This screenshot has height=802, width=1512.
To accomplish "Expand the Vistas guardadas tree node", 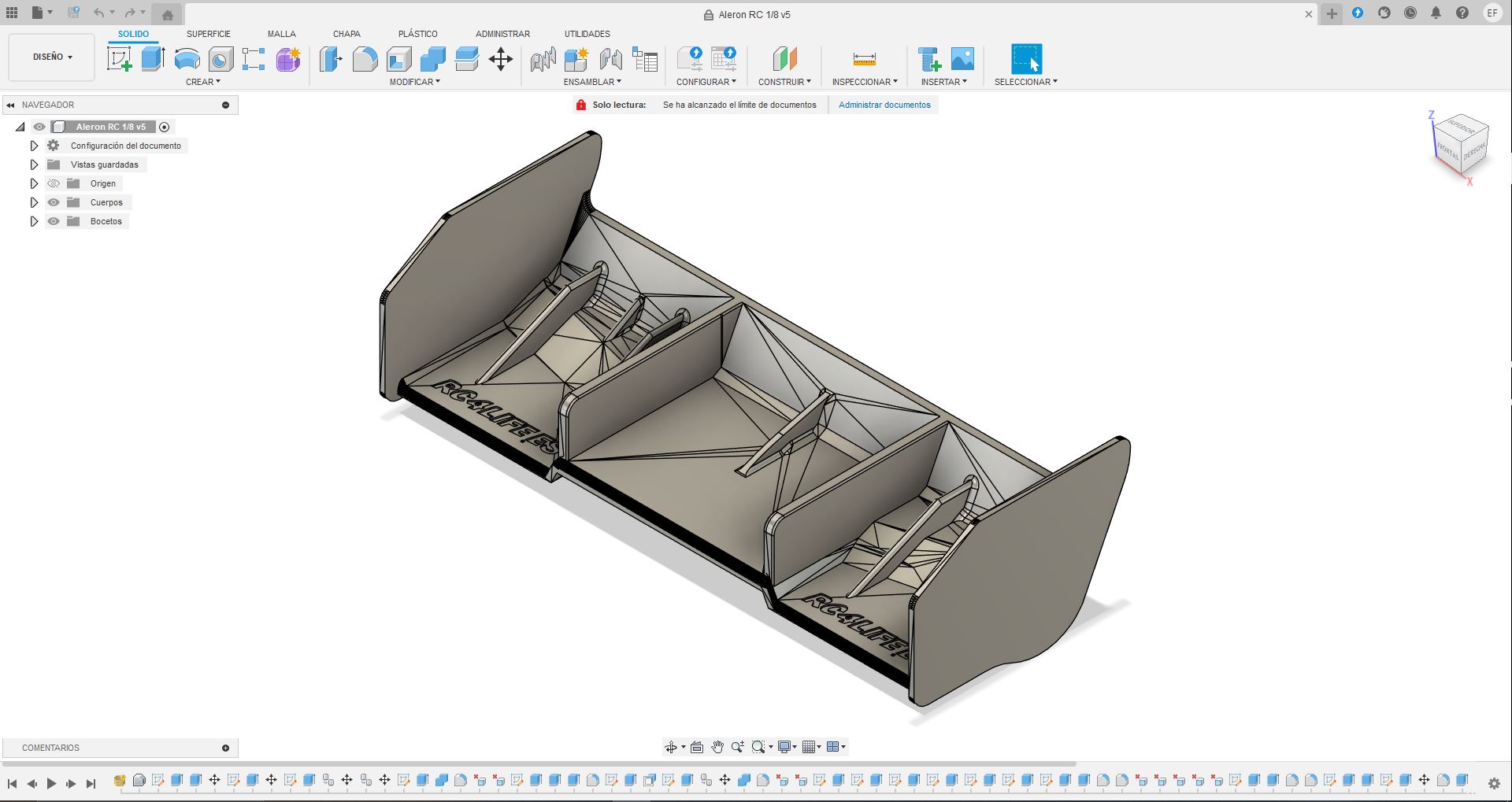I will tap(34, 164).
